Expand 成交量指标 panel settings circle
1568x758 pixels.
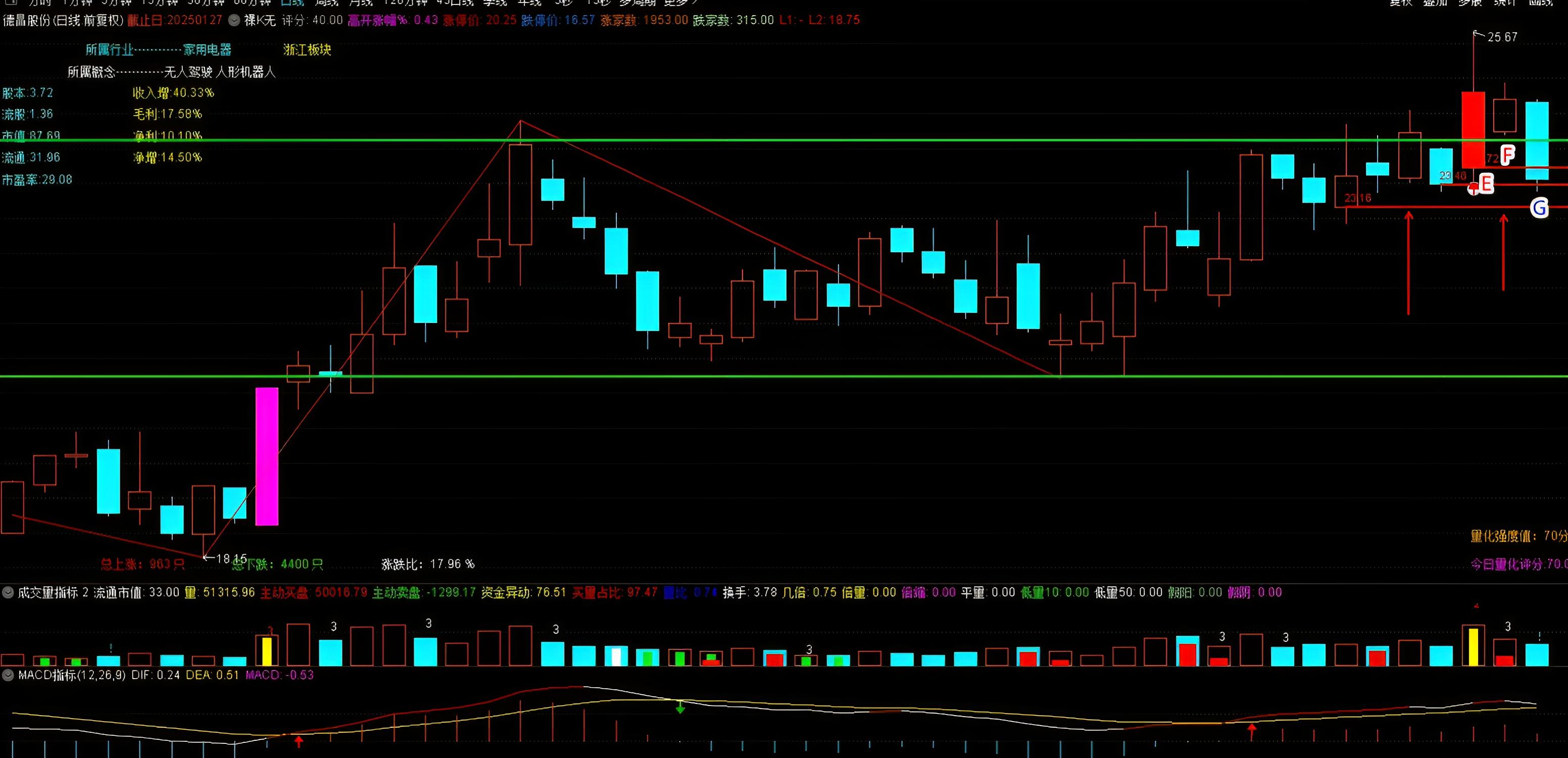(8, 592)
